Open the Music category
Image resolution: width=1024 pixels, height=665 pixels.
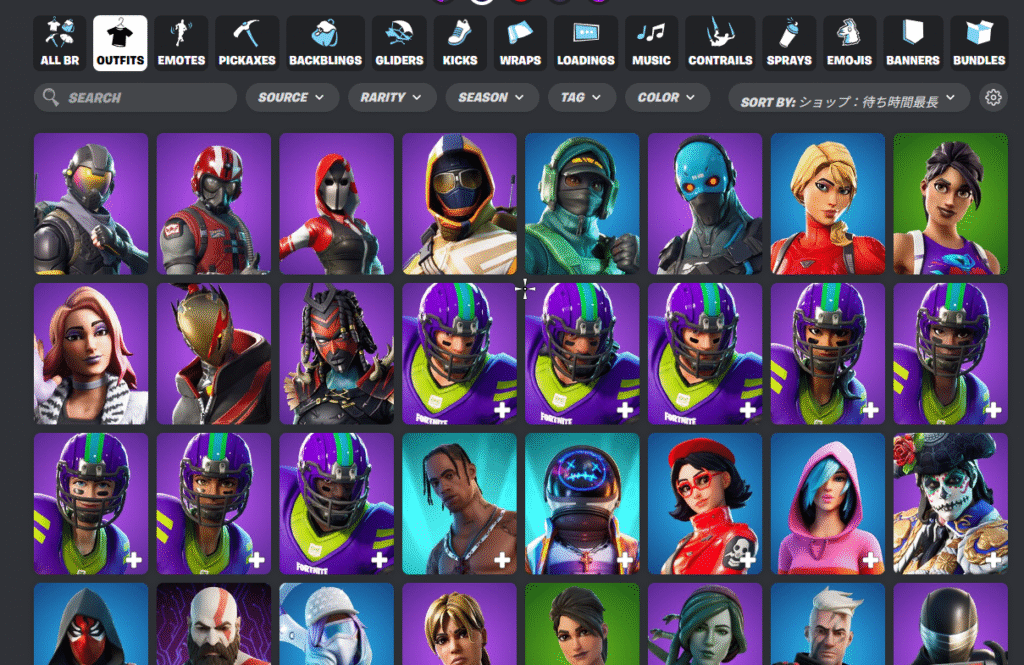(x=651, y=43)
